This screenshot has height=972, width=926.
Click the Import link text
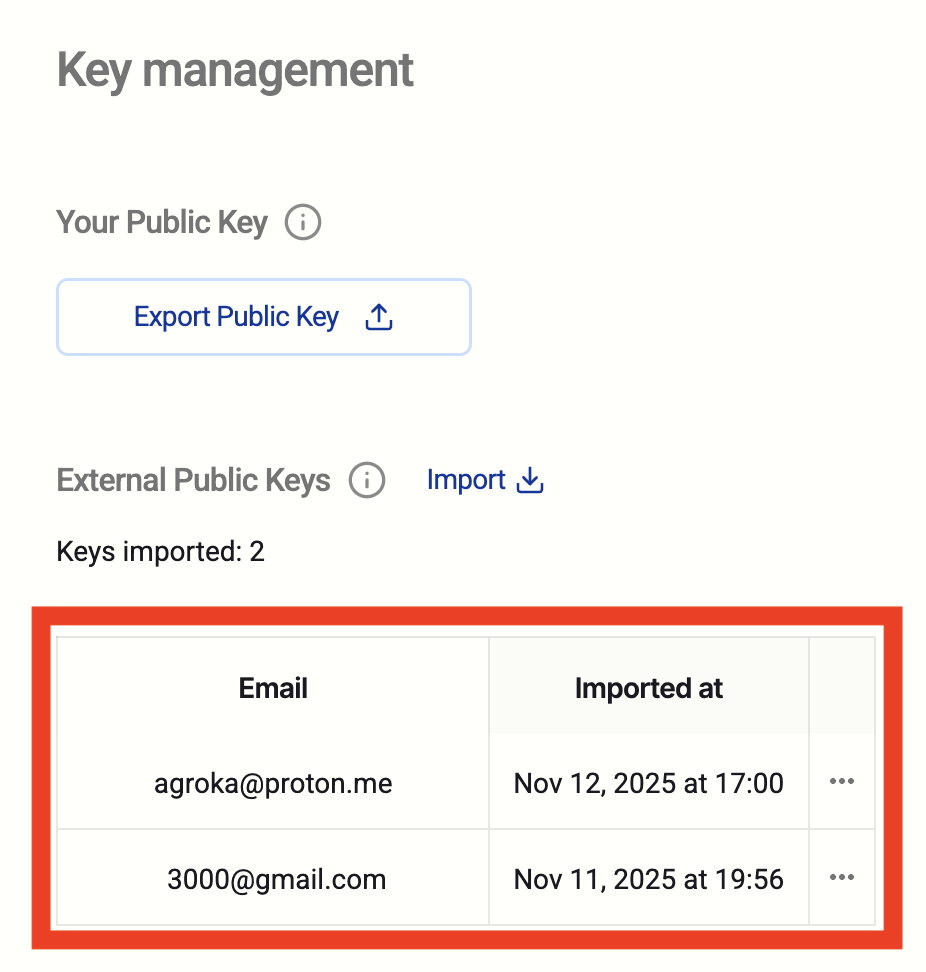click(466, 481)
